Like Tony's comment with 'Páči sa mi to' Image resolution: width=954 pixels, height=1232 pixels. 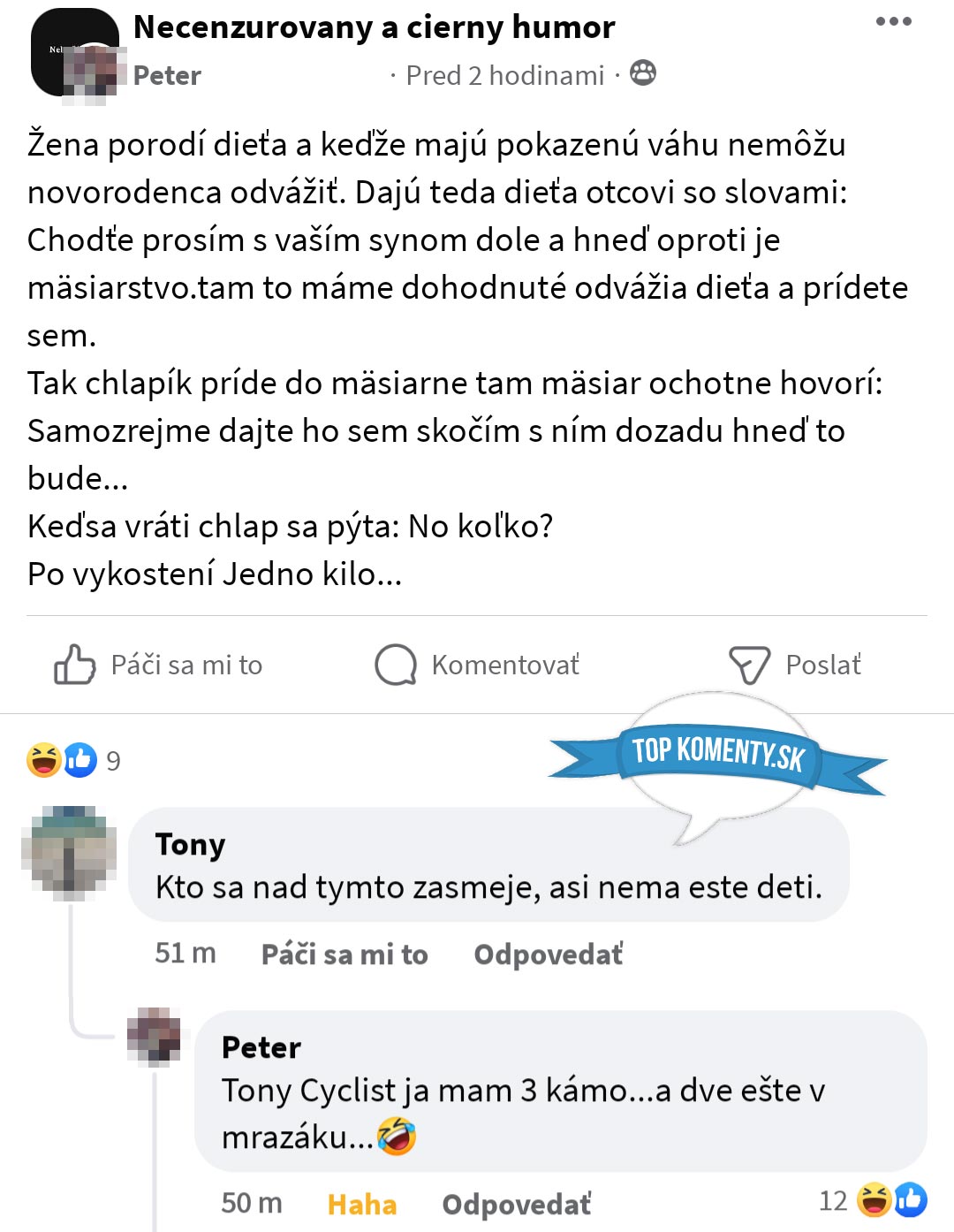pos(344,954)
